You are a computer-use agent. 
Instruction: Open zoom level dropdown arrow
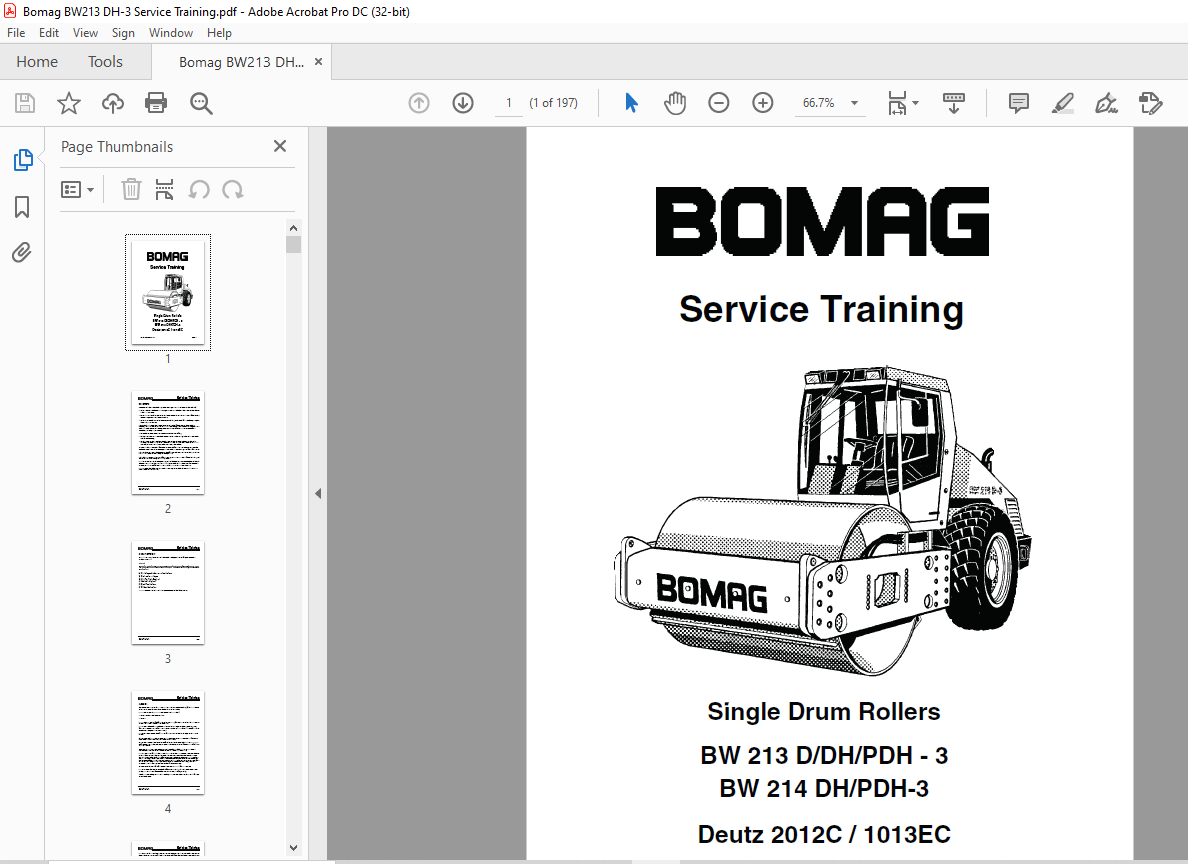tap(855, 103)
